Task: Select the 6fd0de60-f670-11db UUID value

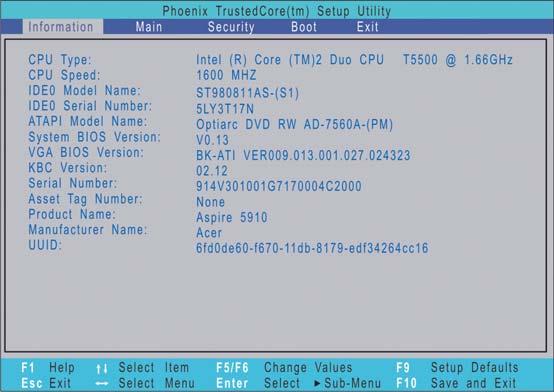Action: coord(312,248)
